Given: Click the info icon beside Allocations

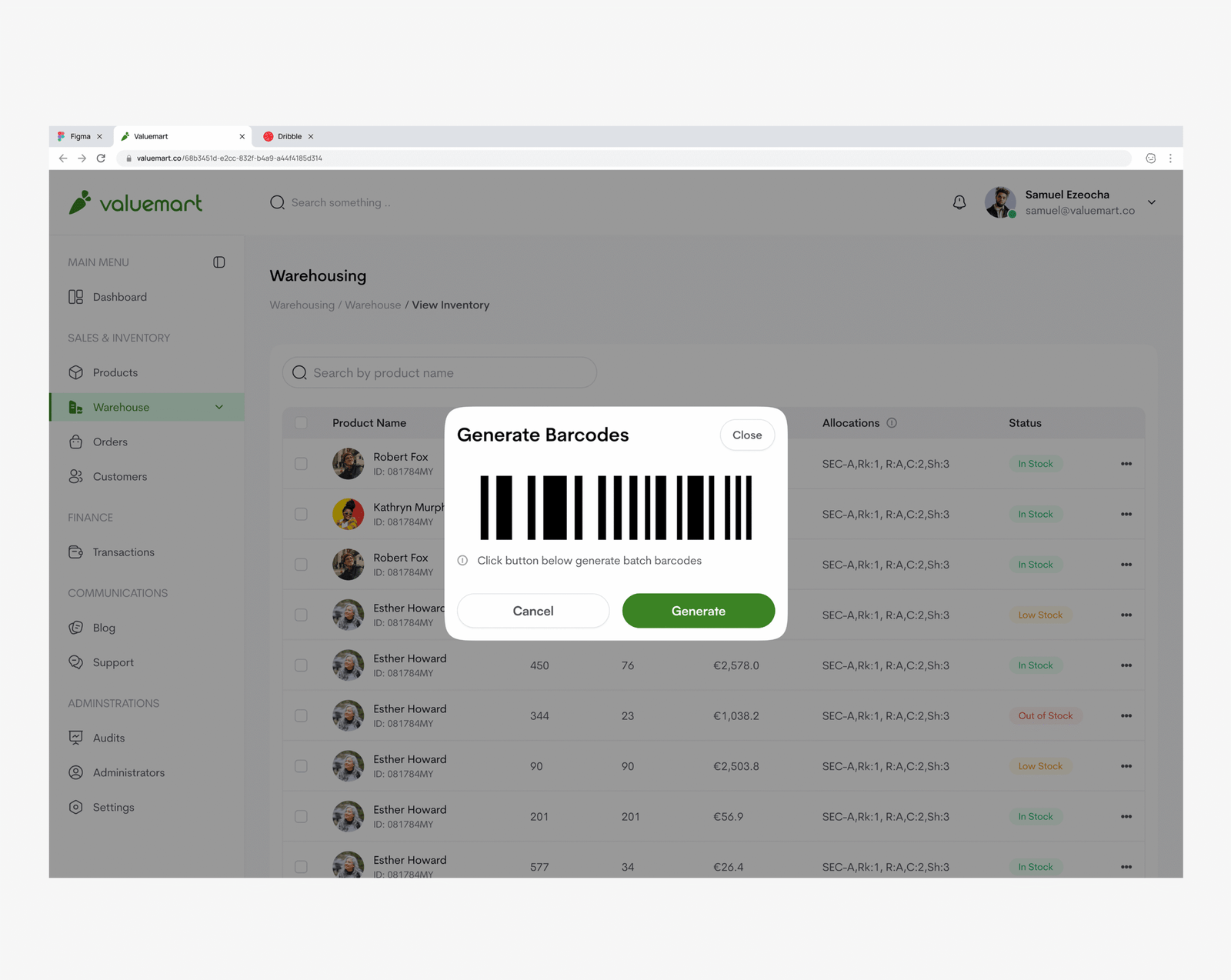Looking at the screenshot, I should pos(892,423).
